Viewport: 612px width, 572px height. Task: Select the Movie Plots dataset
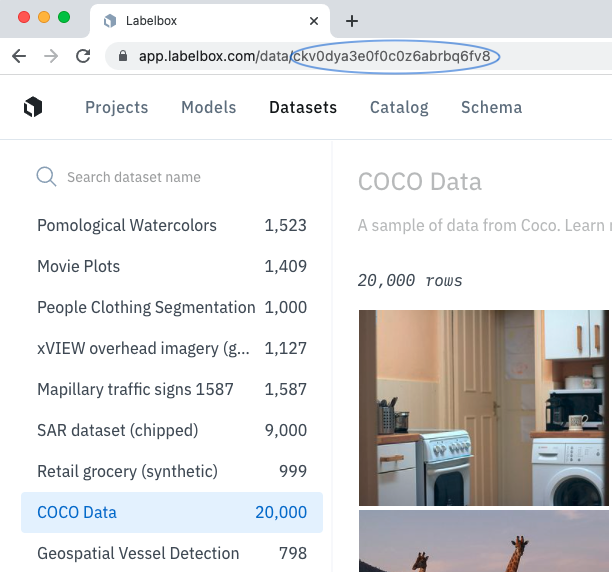pos(172,266)
